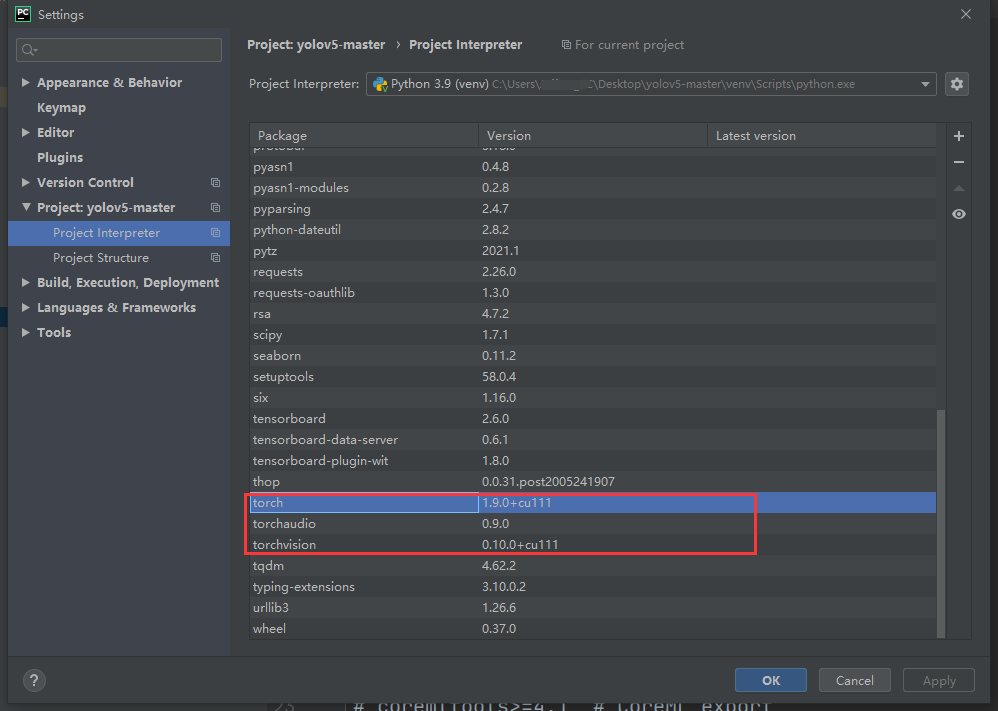Click the upgrade package arrow icon
The width and height of the screenshot is (998, 711).
959,188
